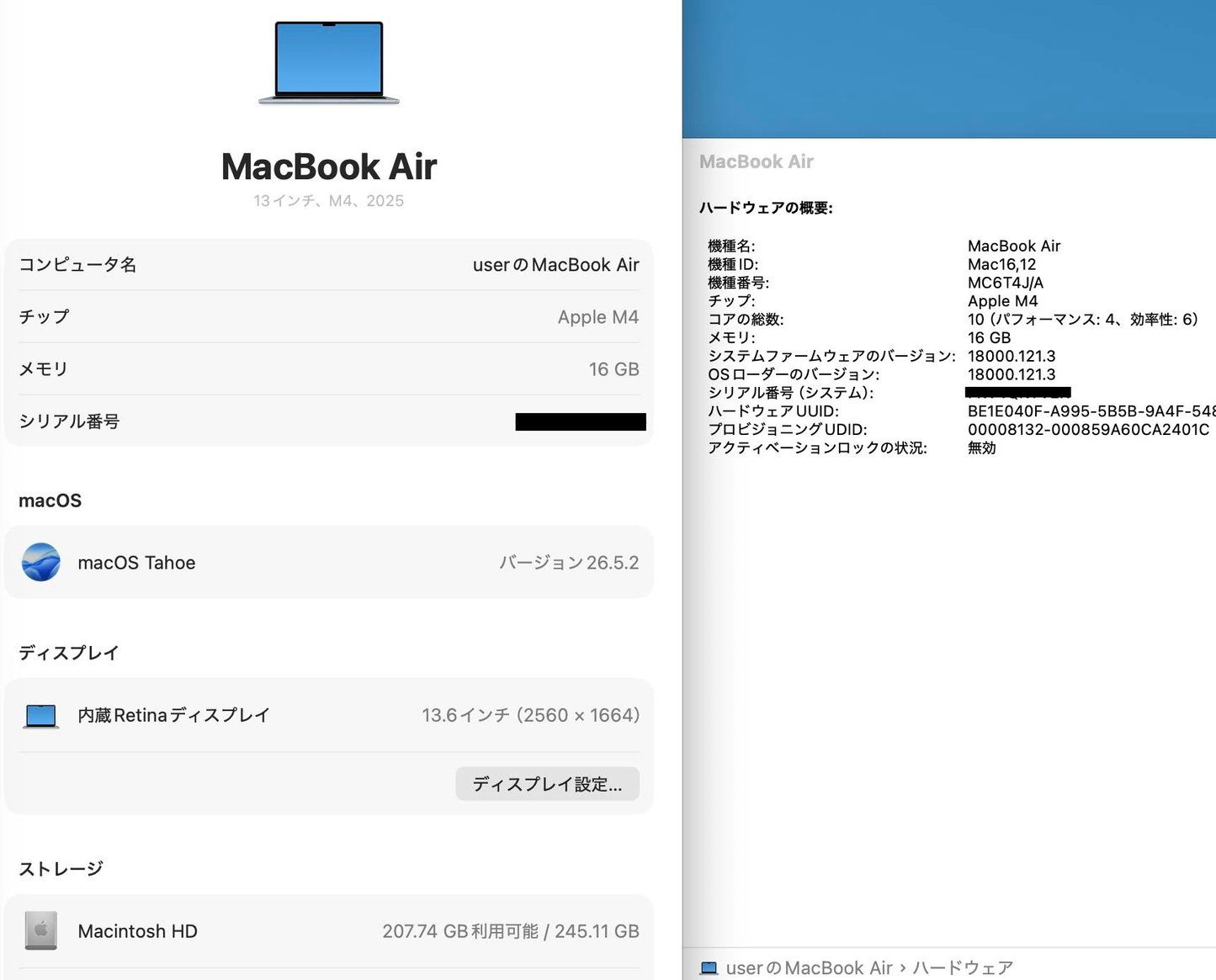Click the UDID value '00008132-000859A60CA2401C'
This screenshot has width=1216, height=980.
click(1088, 430)
